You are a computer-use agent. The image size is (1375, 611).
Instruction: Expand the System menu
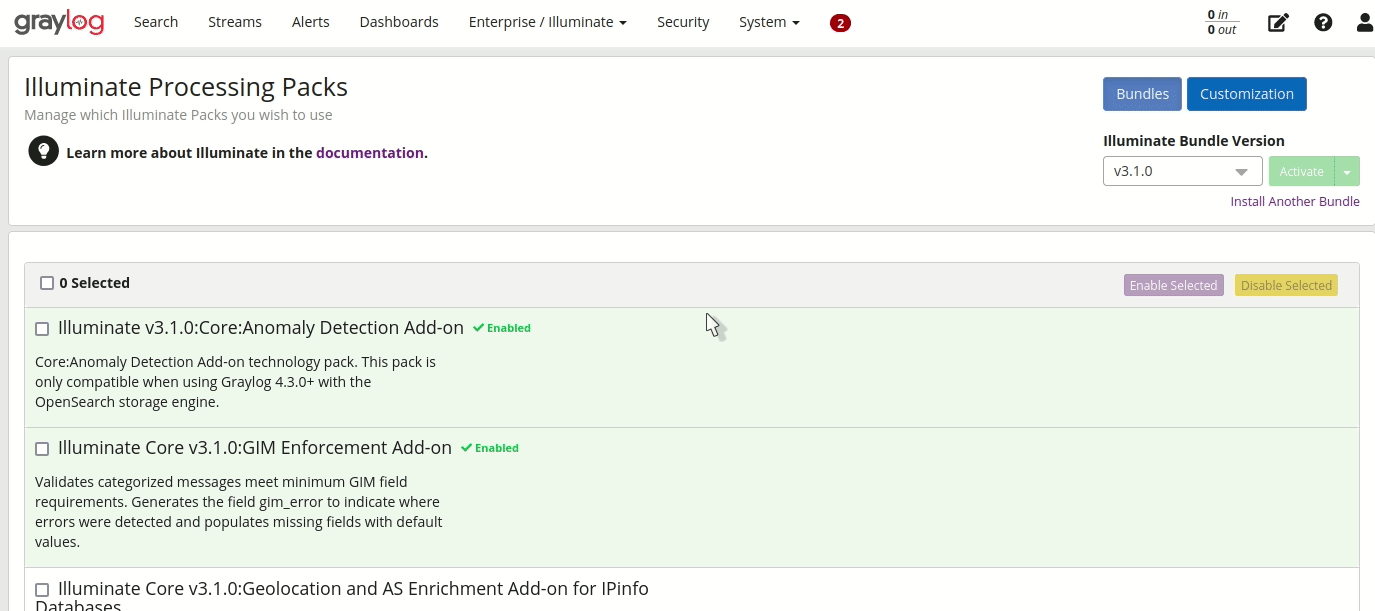(x=769, y=22)
